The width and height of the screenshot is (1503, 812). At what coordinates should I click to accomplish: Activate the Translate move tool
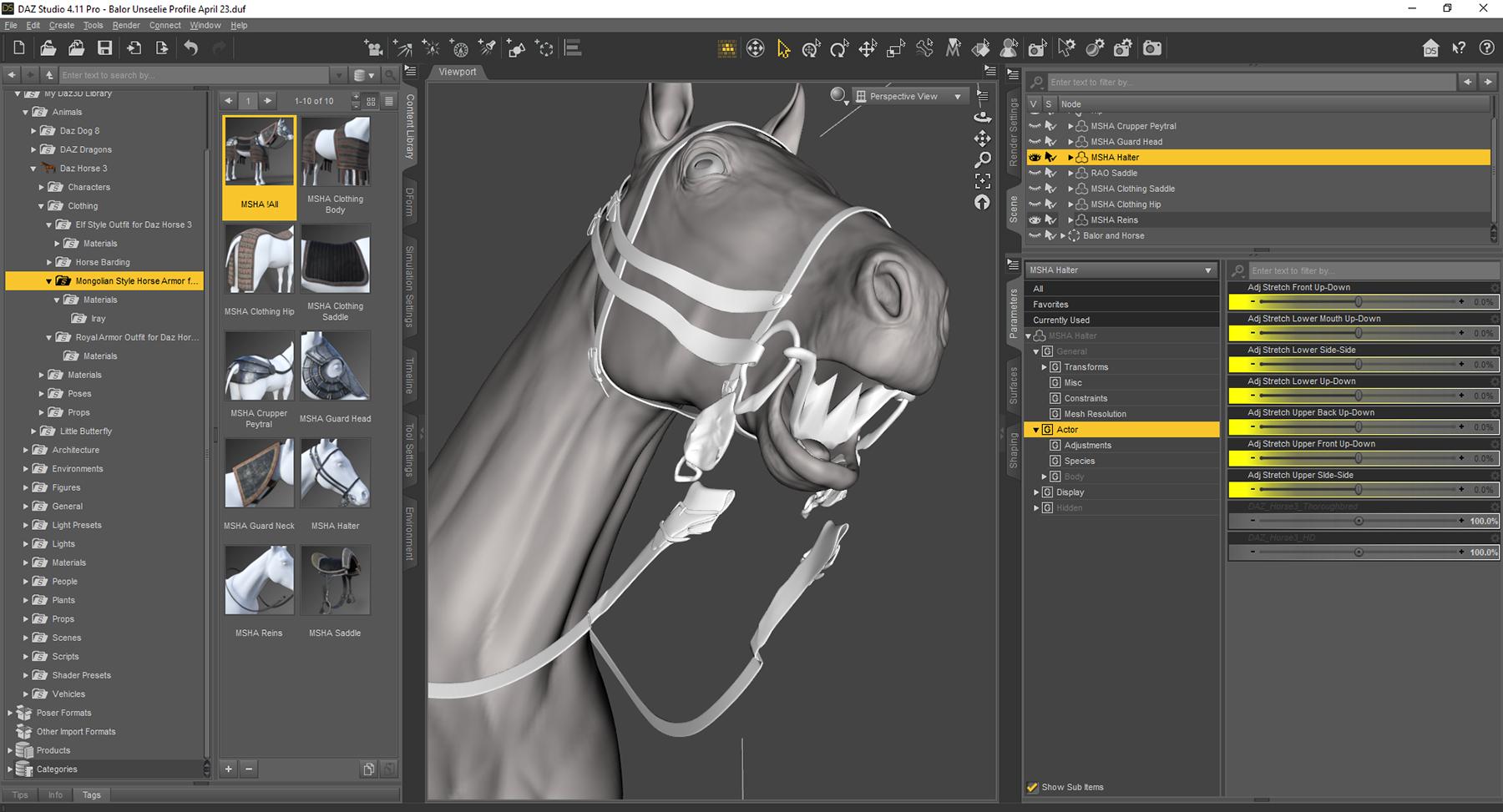point(868,48)
